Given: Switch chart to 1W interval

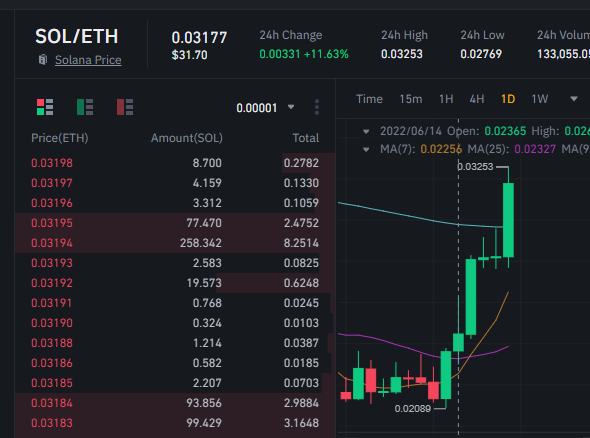Looking at the screenshot, I should [x=540, y=99].
